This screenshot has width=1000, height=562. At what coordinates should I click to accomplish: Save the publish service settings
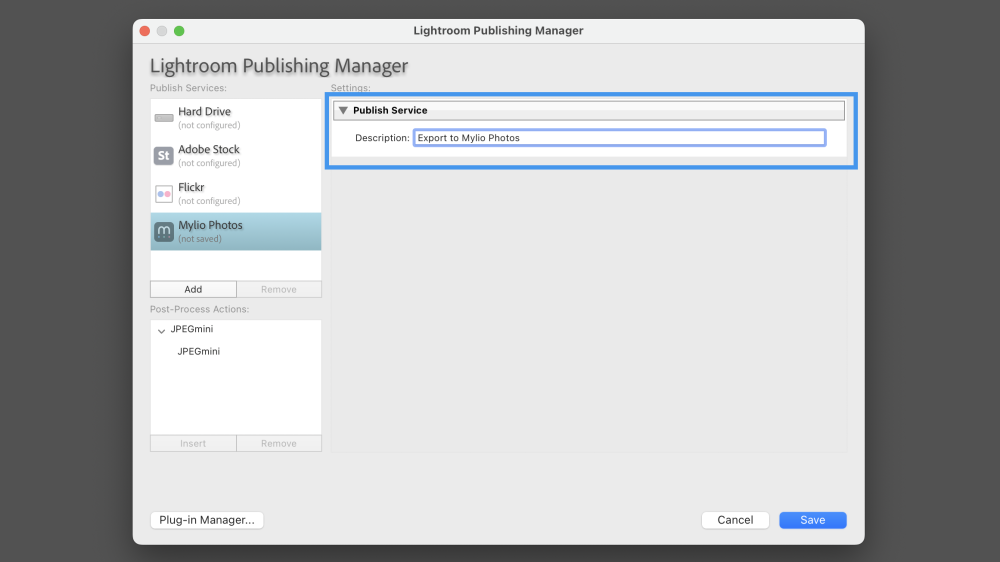coord(812,520)
